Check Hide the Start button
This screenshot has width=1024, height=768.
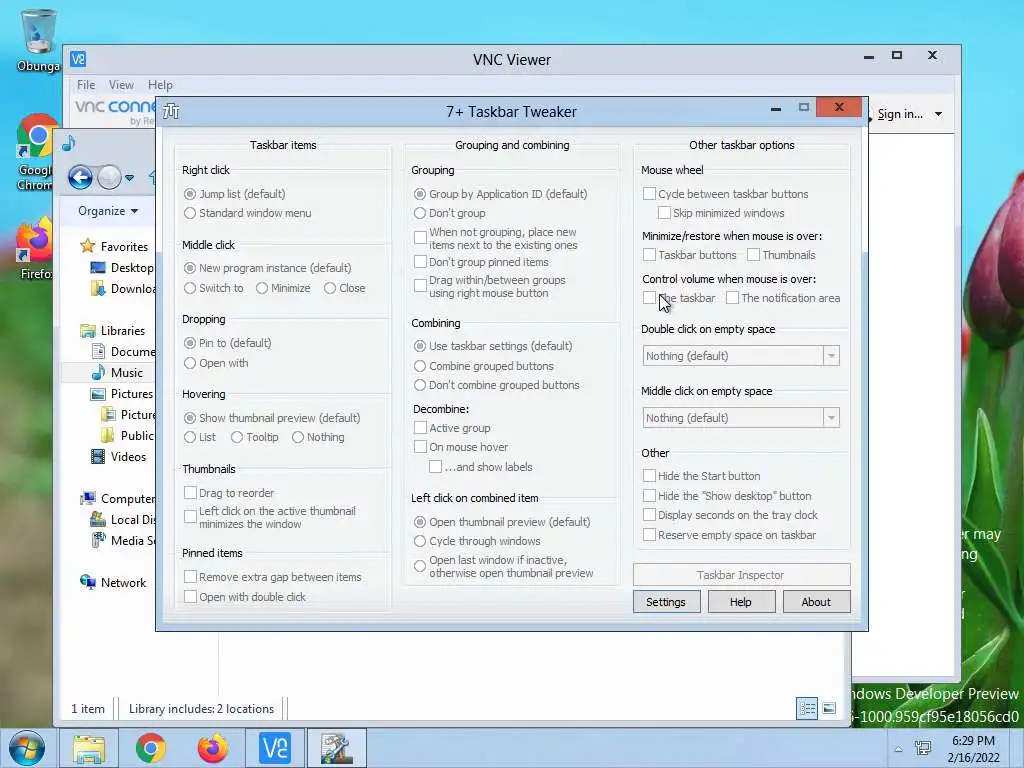click(x=649, y=475)
